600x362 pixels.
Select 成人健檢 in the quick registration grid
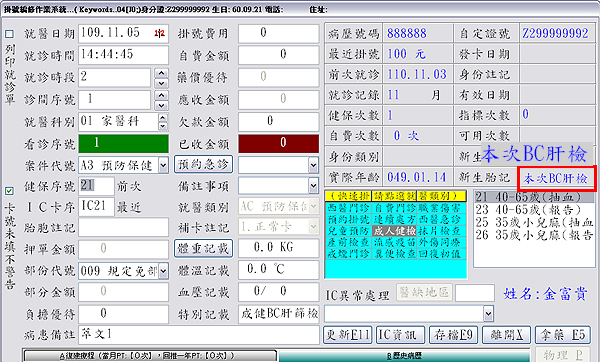(x=394, y=231)
